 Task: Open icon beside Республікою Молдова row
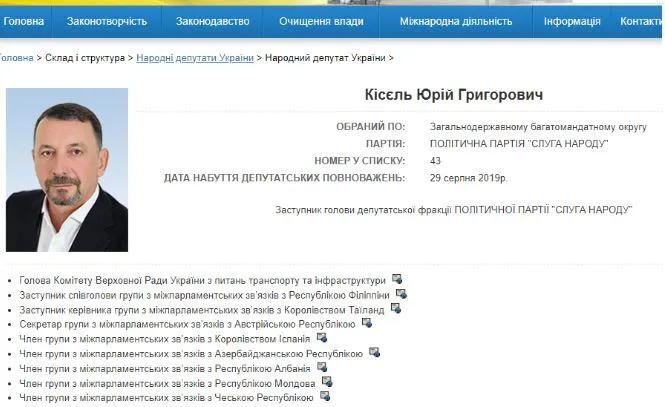click(x=327, y=382)
